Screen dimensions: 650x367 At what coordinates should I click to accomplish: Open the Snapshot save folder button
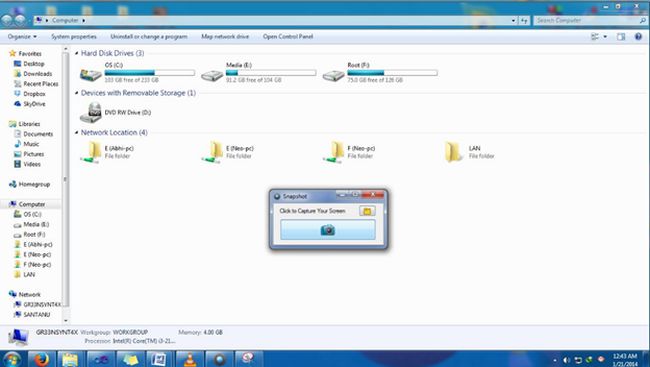(x=367, y=211)
